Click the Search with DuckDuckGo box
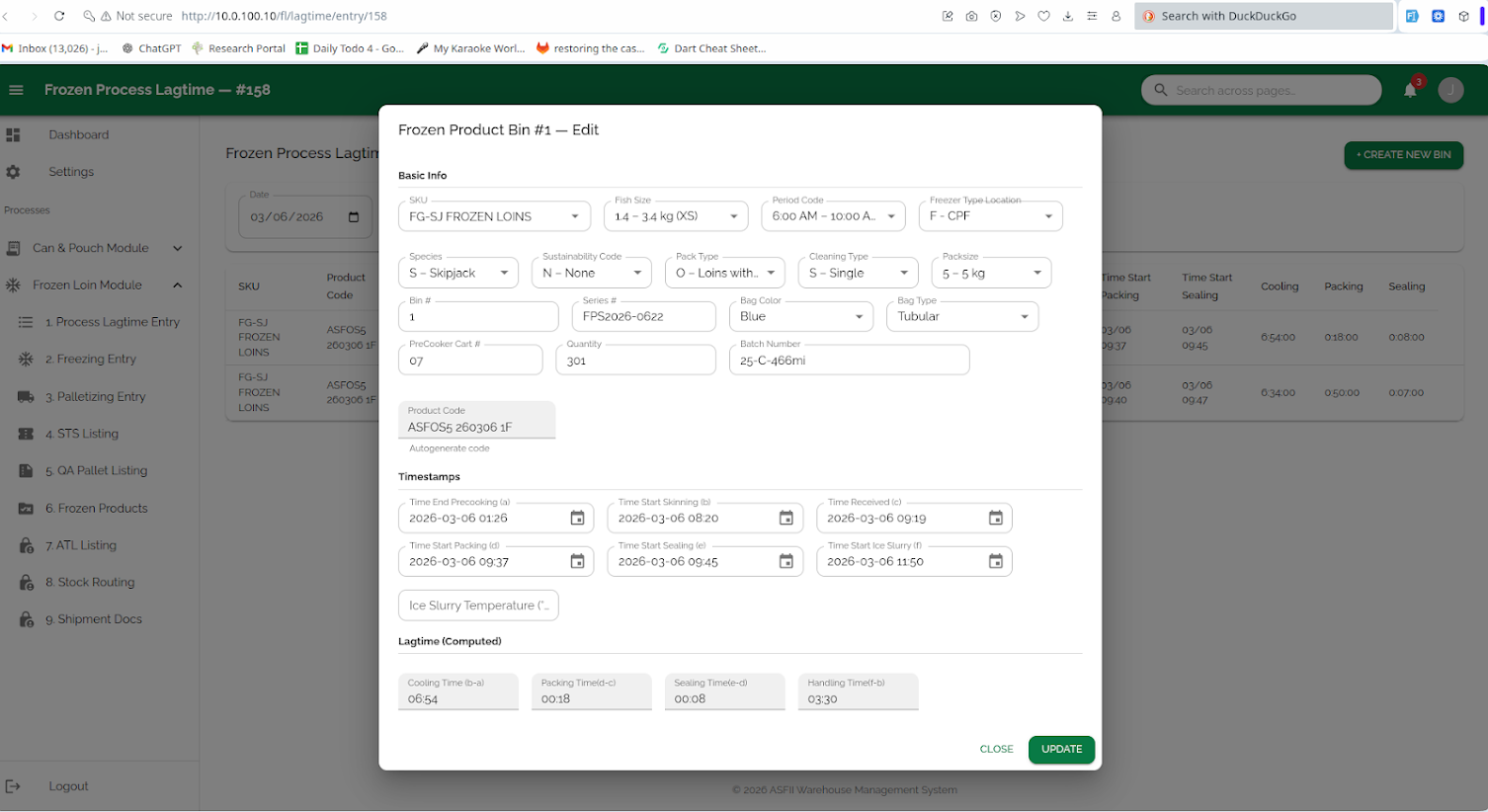This screenshot has width=1488, height=812. 1264,16
